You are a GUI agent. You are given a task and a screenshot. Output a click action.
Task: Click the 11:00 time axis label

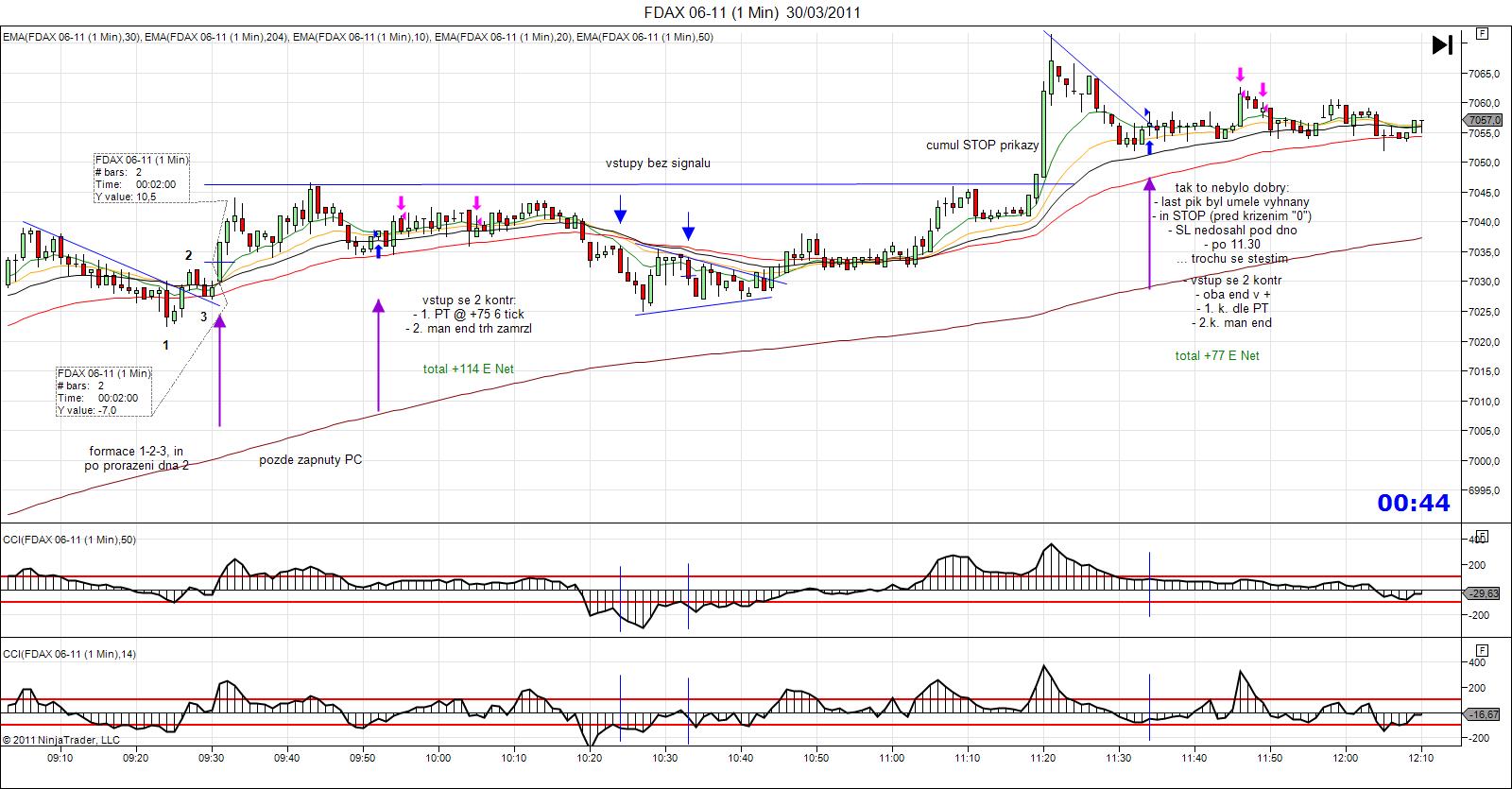(x=892, y=757)
